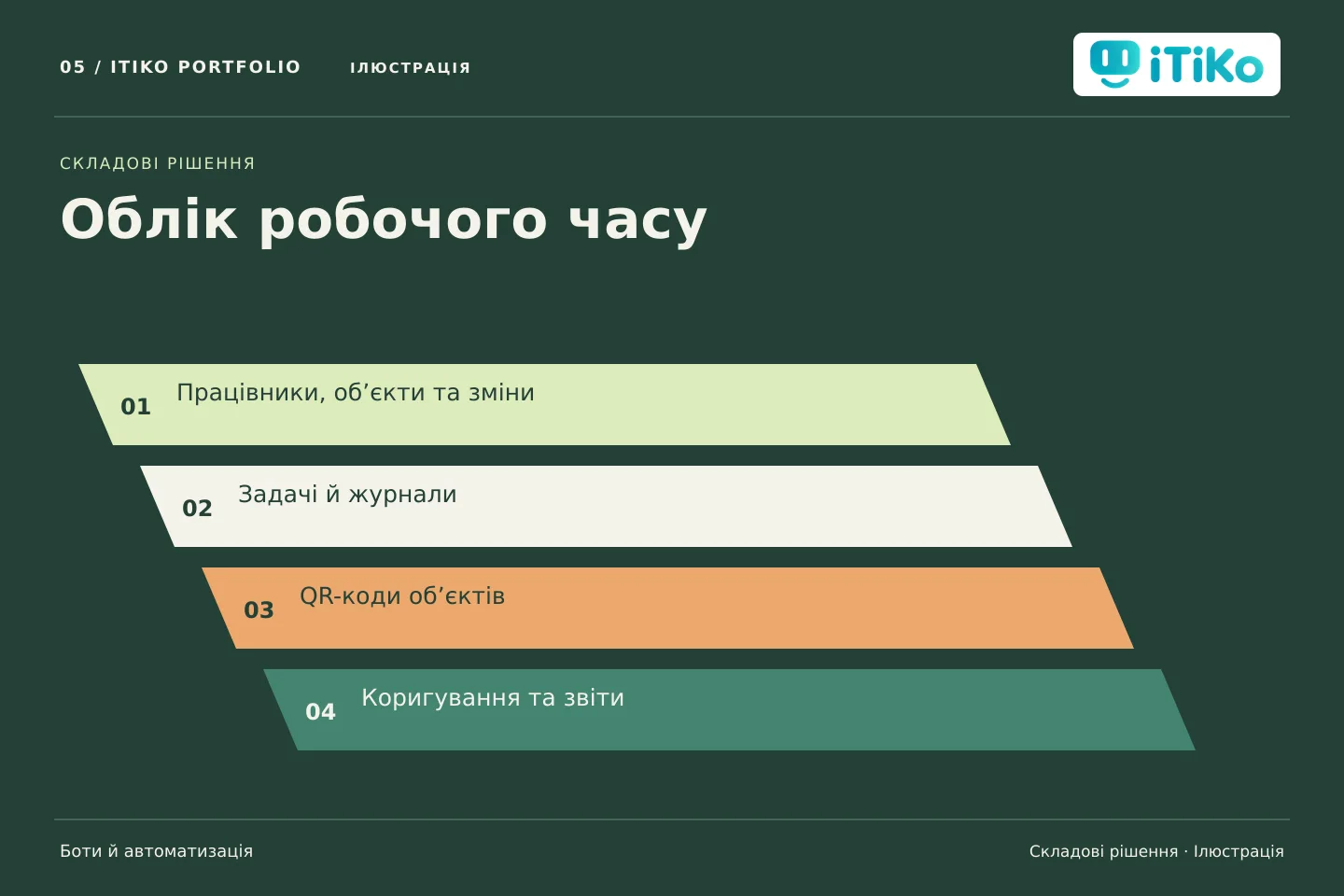The height and width of the screenshot is (896, 1344).
Task: Click the number '03' label
Action: 259,610
